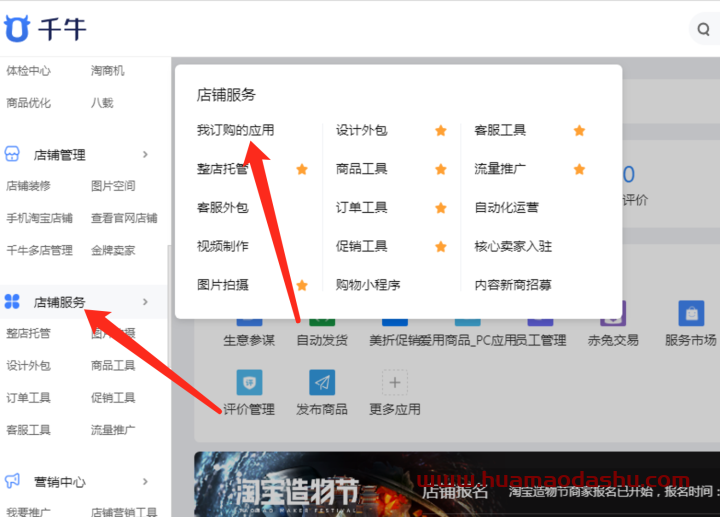Toggle favorite star for 商品工具
This screenshot has height=517, width=720.
(441, 169)
